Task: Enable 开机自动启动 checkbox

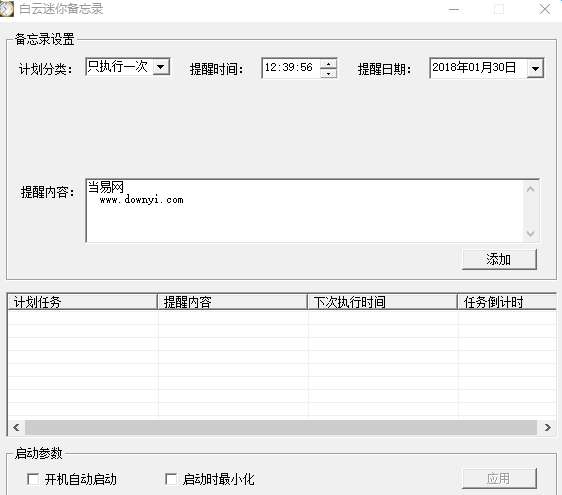Action: [33, 479]
